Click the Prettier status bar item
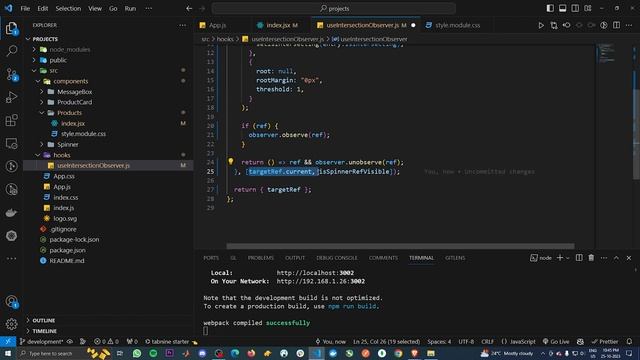640x360 pixels. tap(605, 341)
